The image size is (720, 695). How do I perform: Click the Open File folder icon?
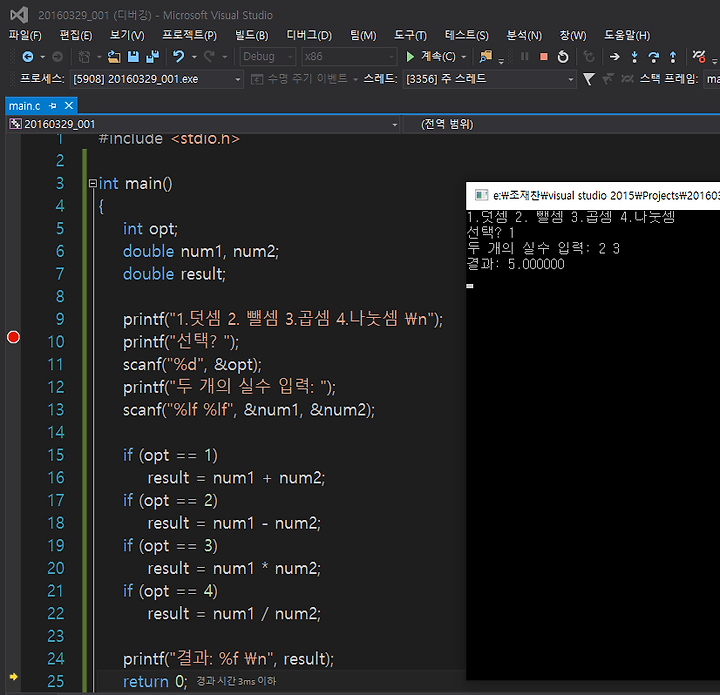click(114, 56)
